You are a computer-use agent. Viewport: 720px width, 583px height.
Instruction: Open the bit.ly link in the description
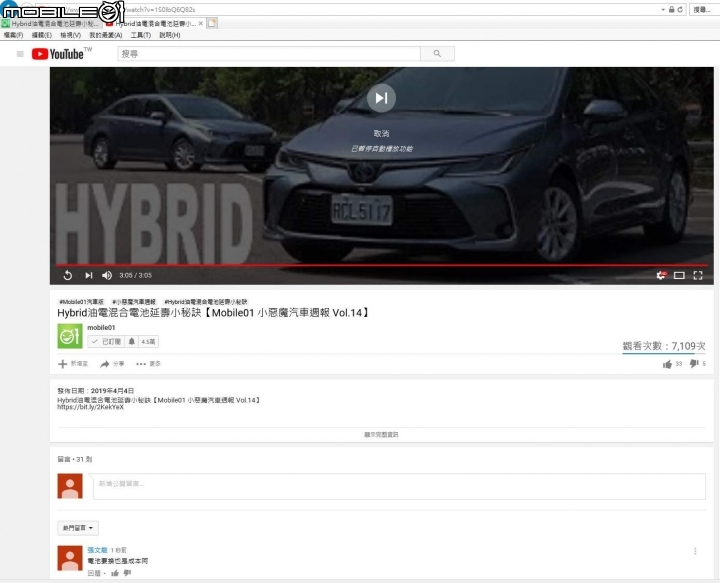(x=90, y=407)
